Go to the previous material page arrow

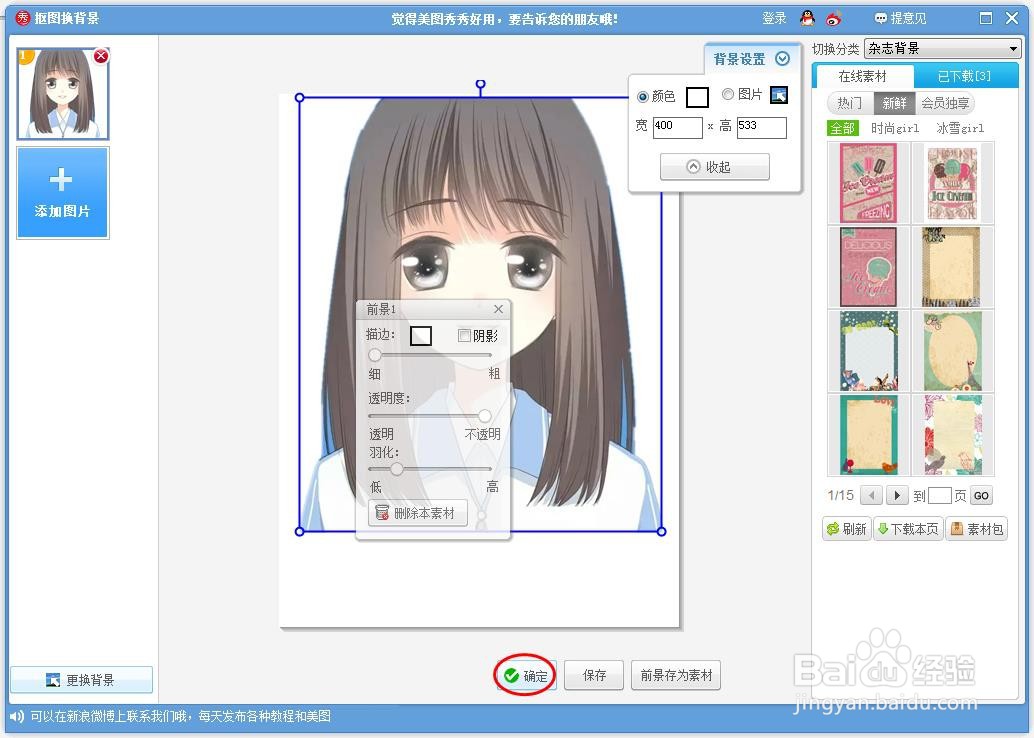pyautogui.click(x=871, y=495)
